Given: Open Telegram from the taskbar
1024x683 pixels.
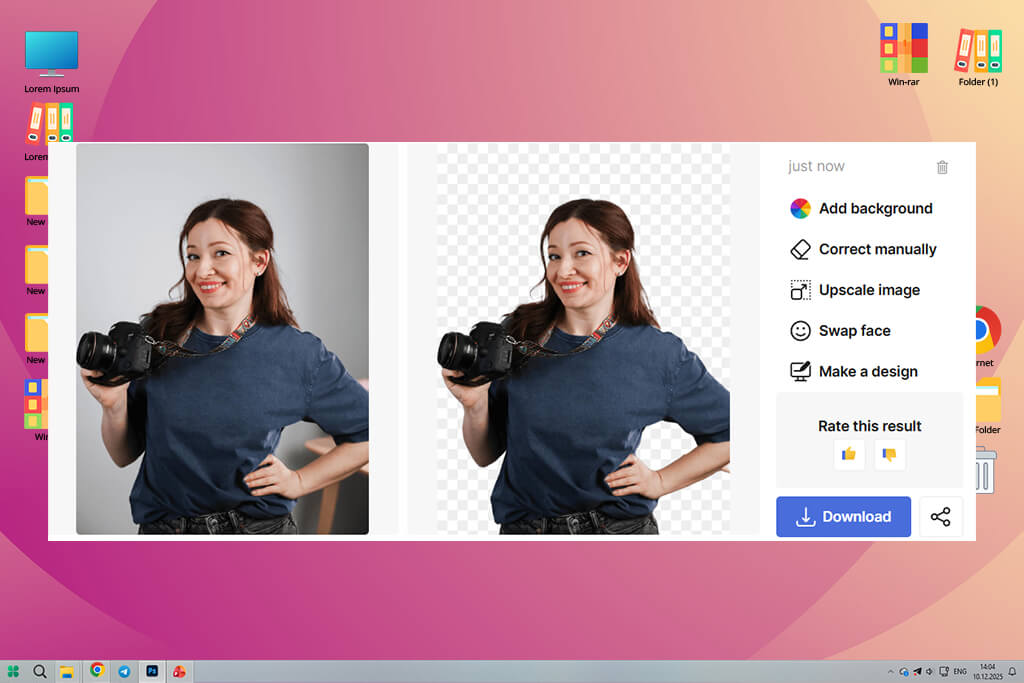Looking at the screenshot, I should (124, 671).
